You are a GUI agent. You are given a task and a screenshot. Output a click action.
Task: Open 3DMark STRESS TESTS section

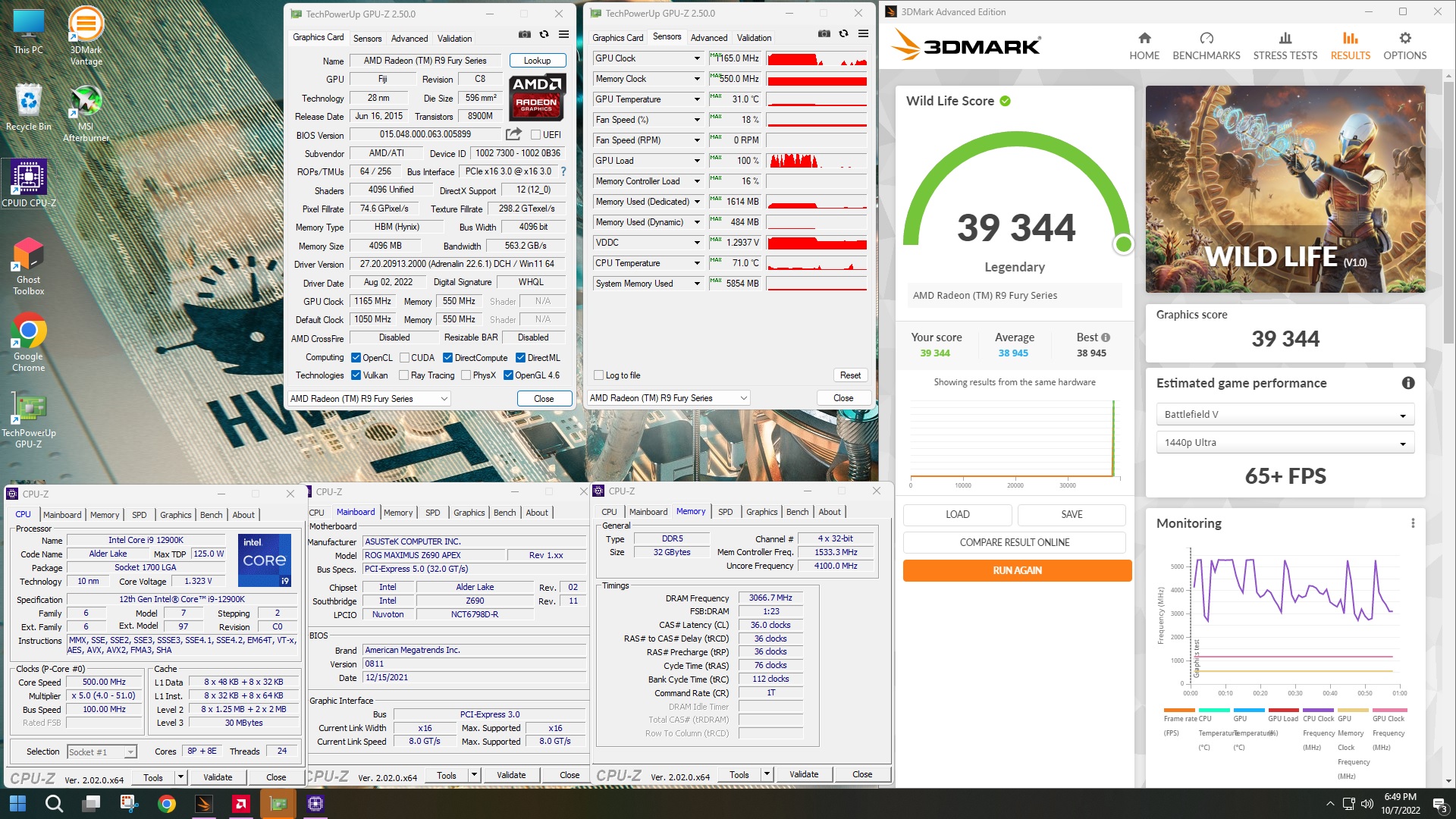click(x=1285, y=46)
